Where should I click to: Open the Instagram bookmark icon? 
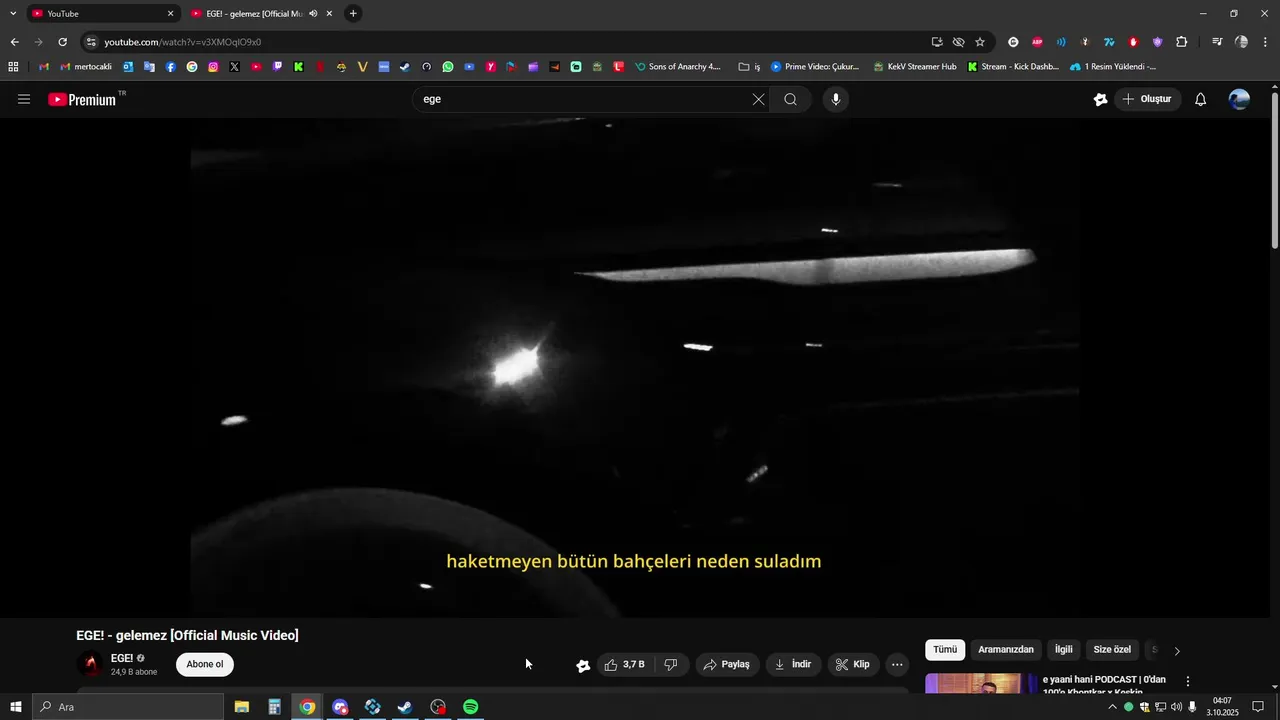point(213,67)
